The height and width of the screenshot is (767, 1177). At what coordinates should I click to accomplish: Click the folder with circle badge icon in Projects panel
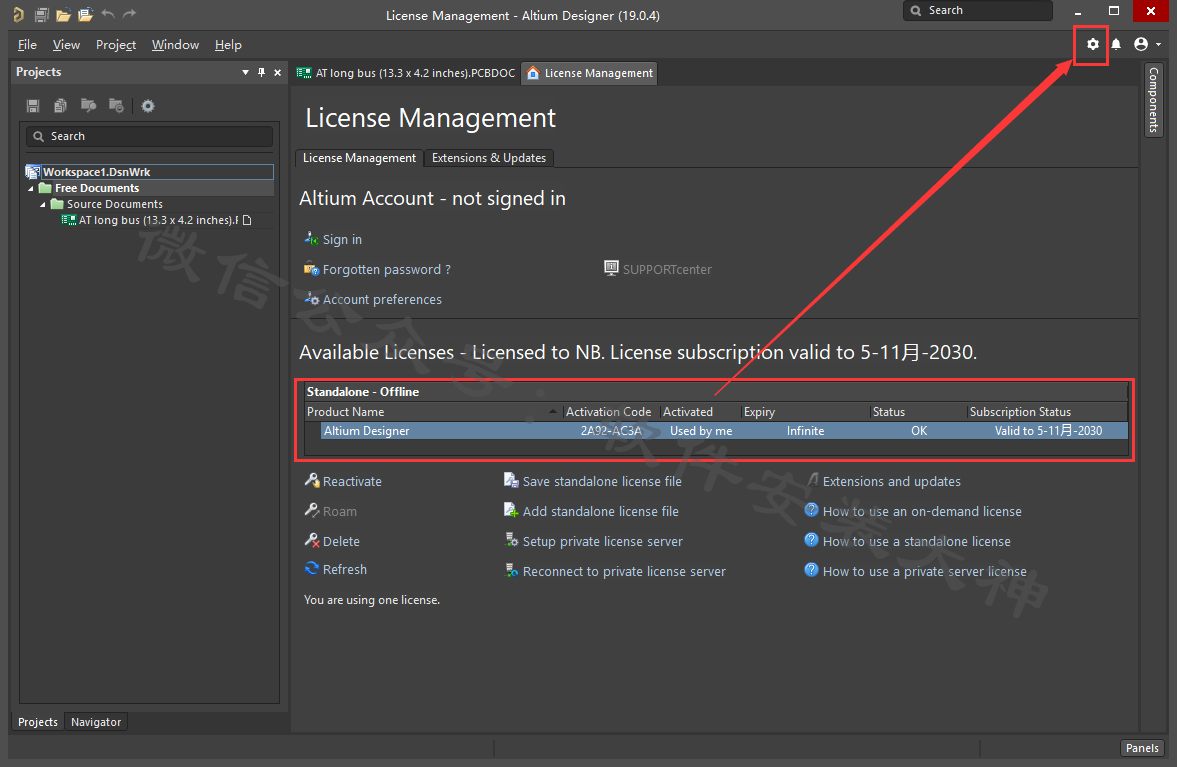116,106
